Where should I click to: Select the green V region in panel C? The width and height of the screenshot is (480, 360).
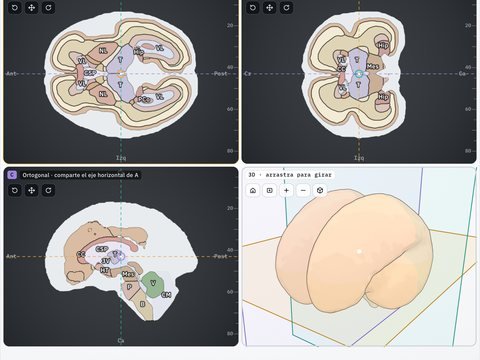(x=153, y=284)
